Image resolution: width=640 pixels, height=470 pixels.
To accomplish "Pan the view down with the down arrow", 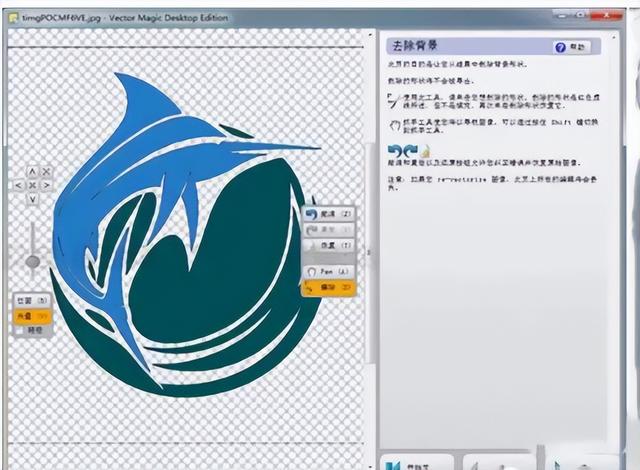I will click(x=32, y=199).
